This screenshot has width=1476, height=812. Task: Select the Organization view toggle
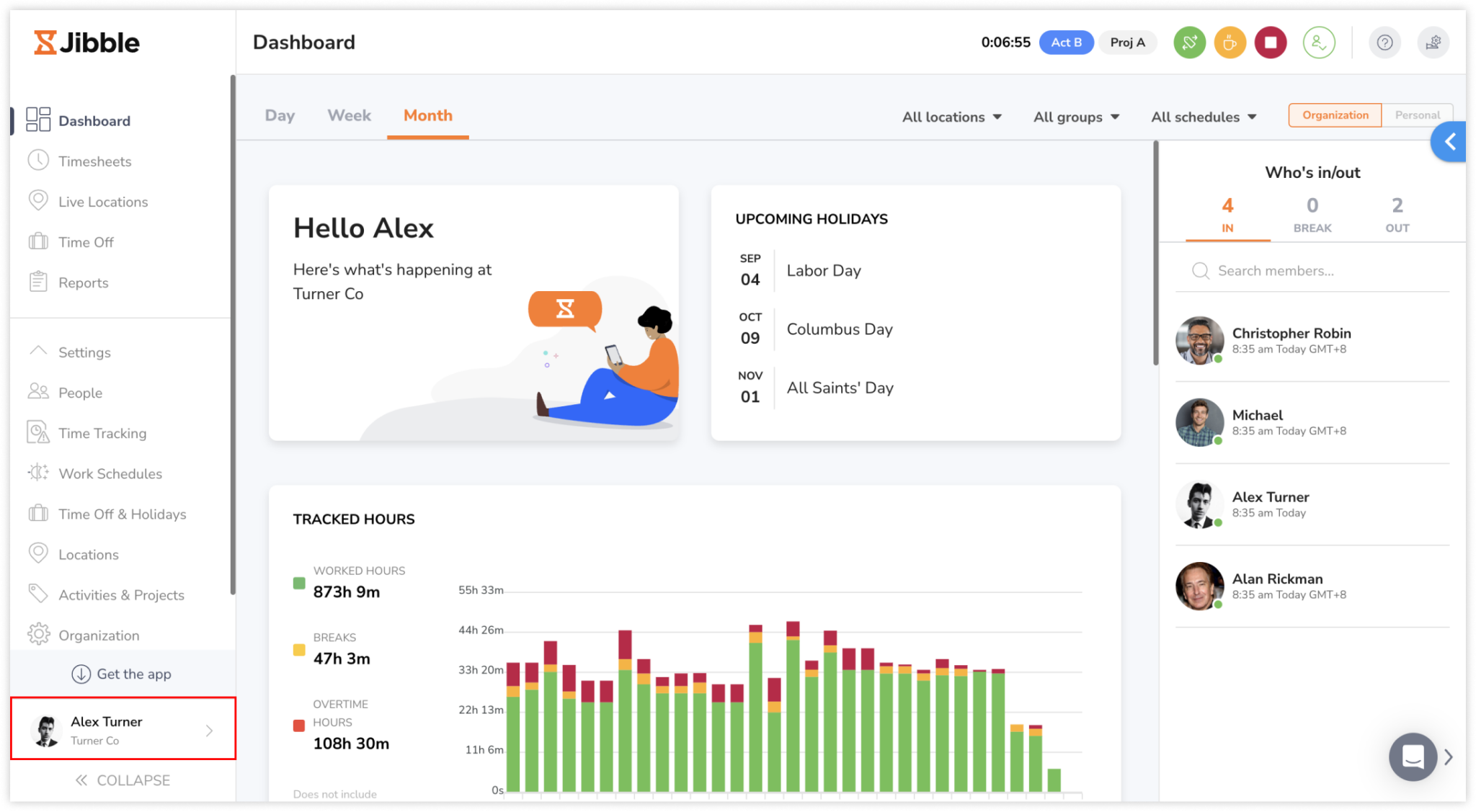[x=1335, y=115]
